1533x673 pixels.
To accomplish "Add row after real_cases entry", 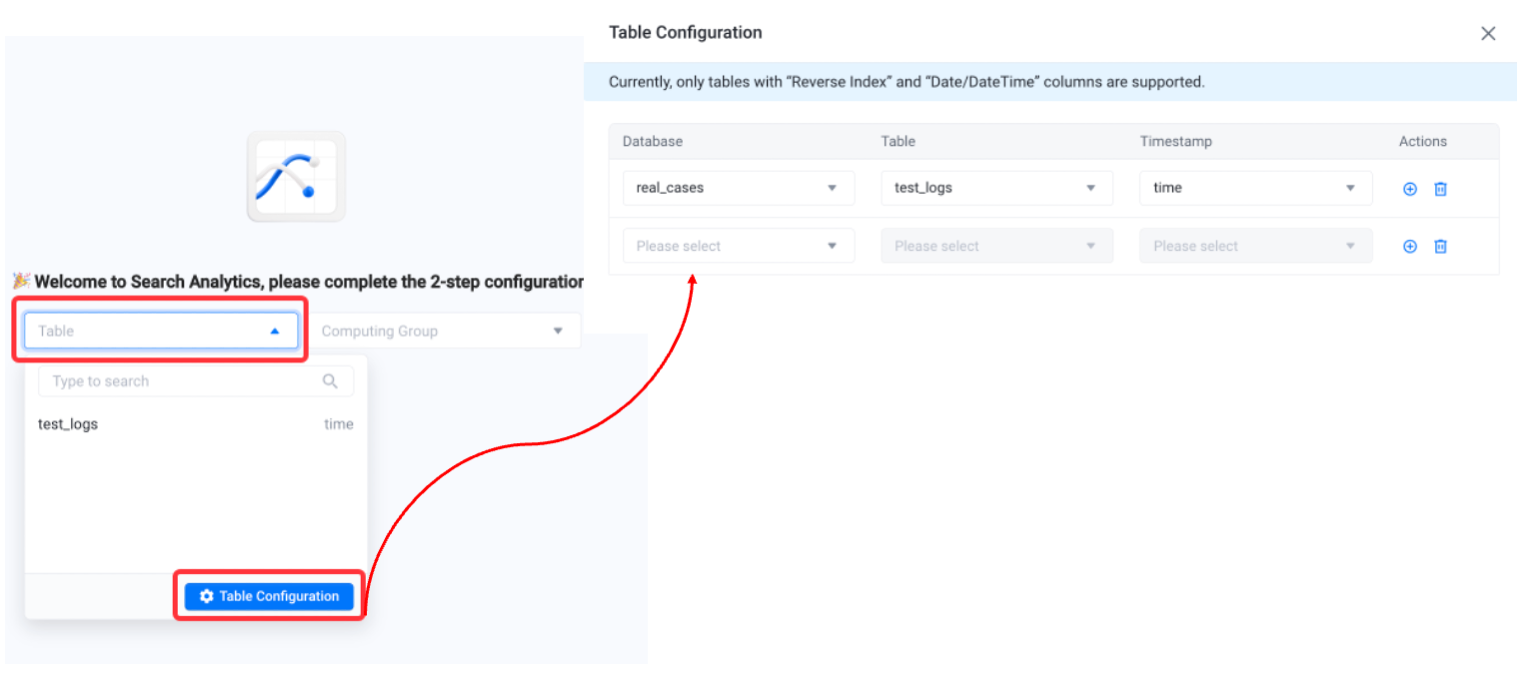I will [x=1410, y=188].
